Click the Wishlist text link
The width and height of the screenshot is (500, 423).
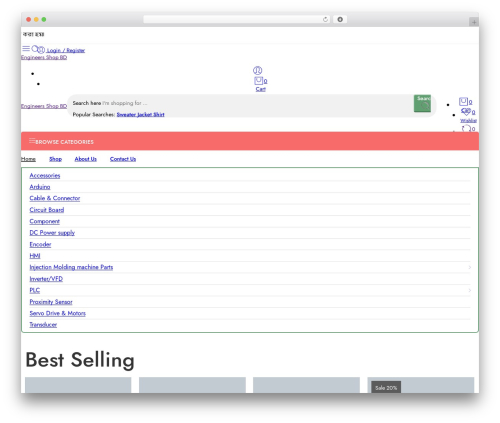[468, 120]
